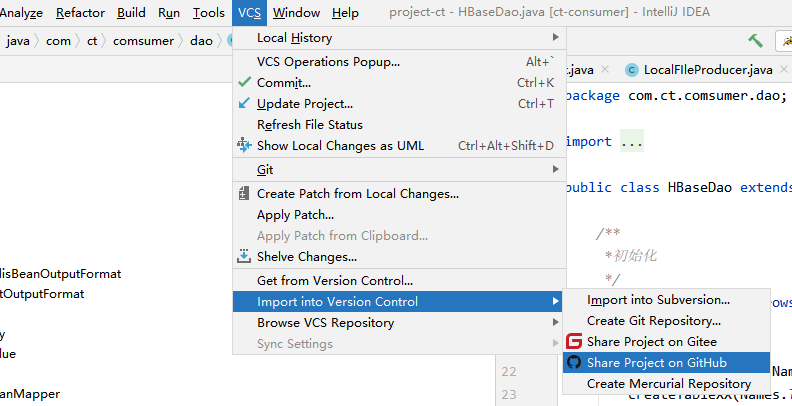
Task: Choose Get from Version Control...
Action: pyautogui.click(x=399, y=280)
